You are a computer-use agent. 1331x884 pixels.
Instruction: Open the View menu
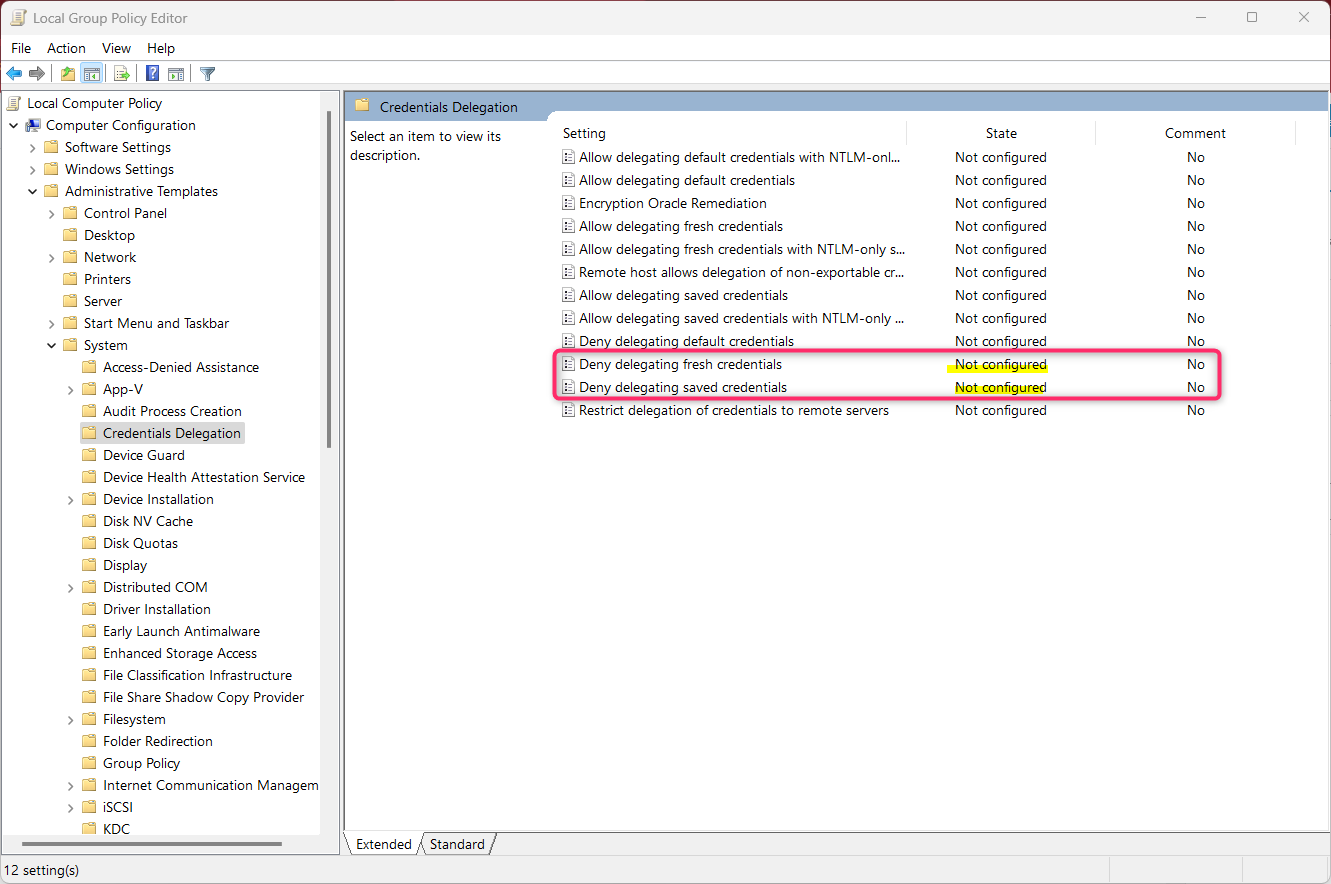click(116, 47)
